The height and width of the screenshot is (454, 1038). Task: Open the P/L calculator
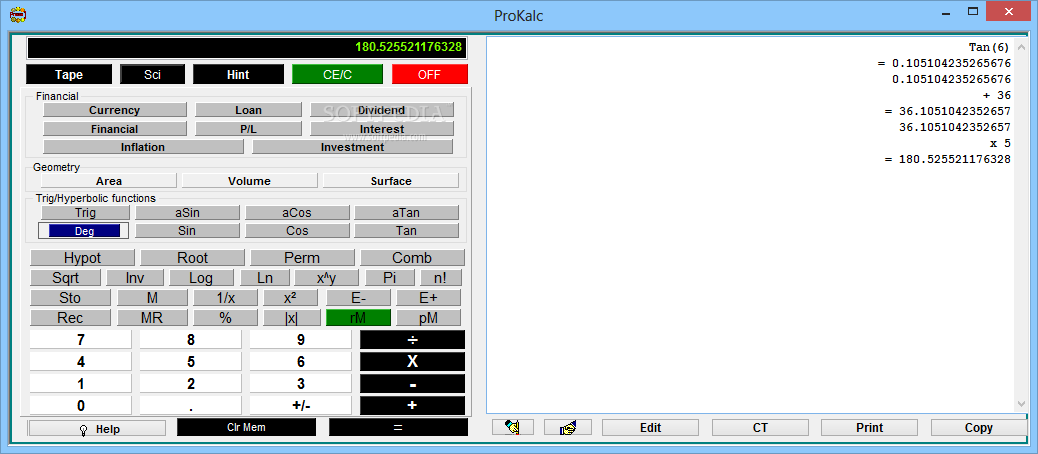248,128
